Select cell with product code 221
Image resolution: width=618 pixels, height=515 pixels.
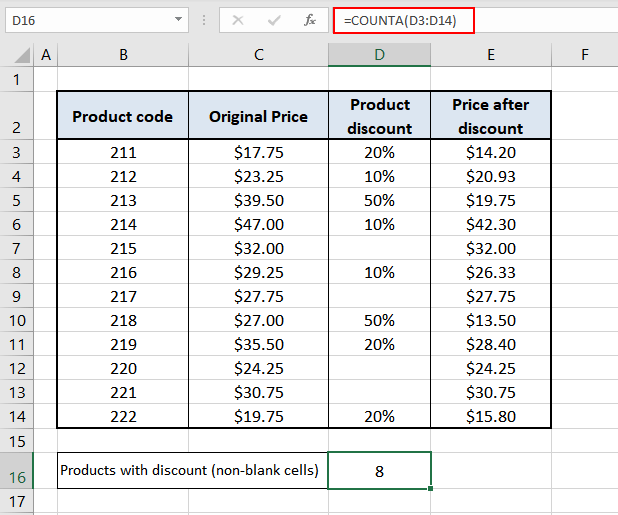click(123, 392)
